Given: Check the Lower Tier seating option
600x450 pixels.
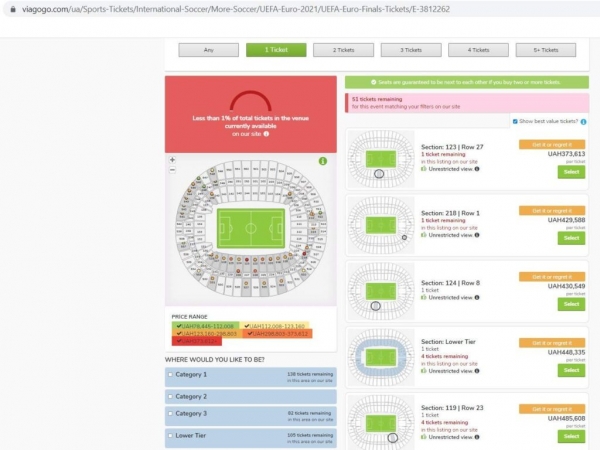Looking at the screenshot, I should (171, 435).
